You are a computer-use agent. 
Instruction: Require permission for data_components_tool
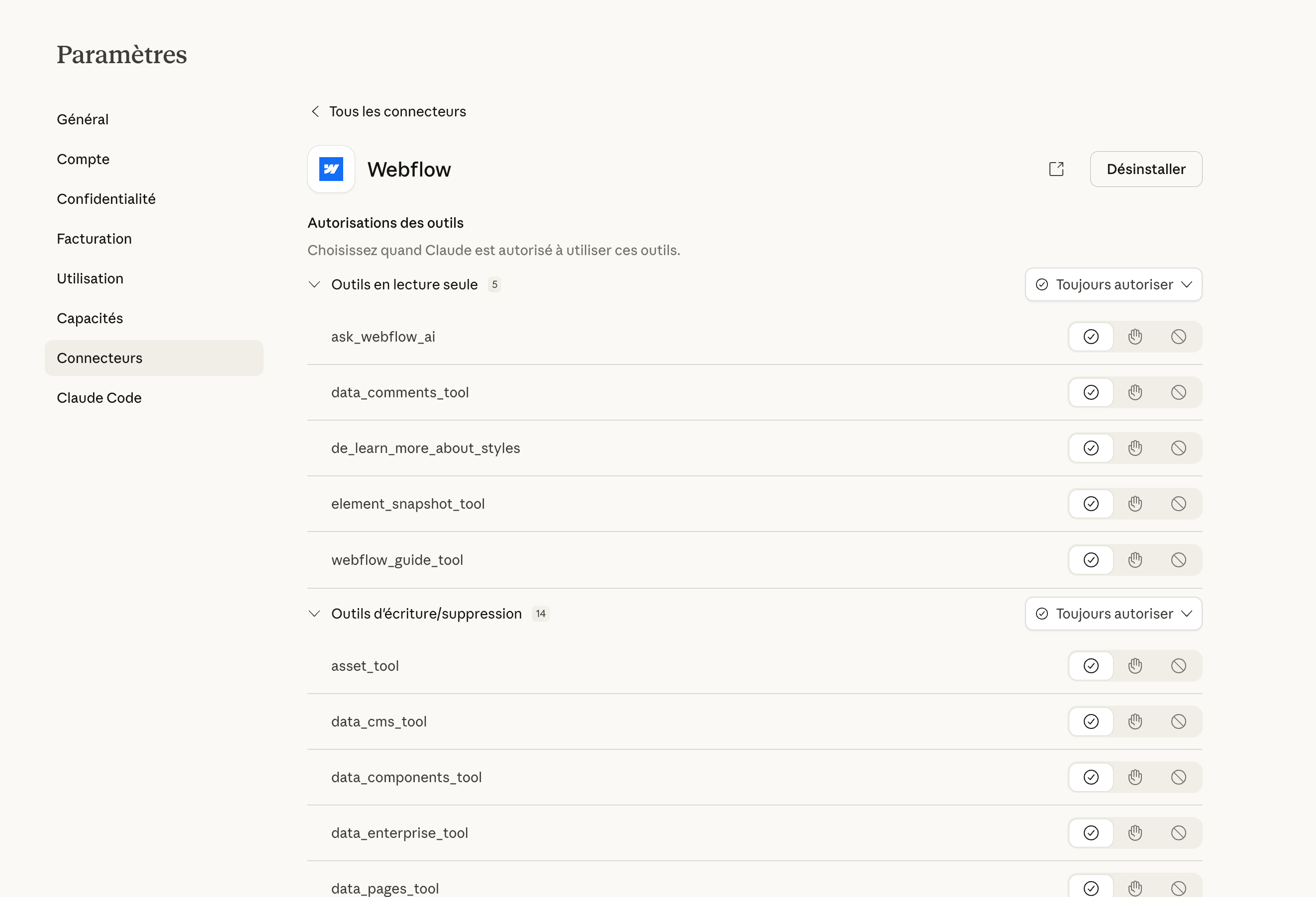pyautogui.click(x=1135, y=777)
